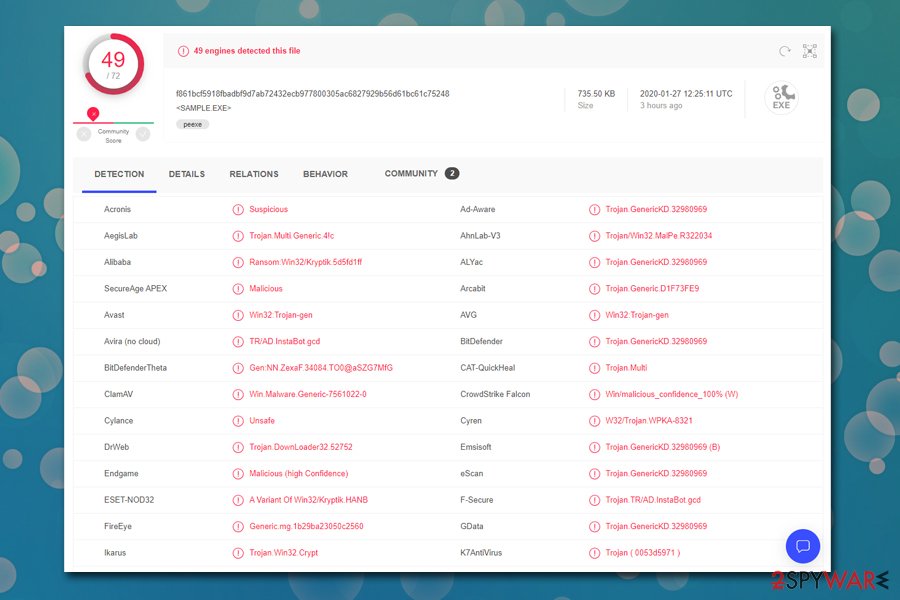Click the warning icon for ClamAV detection
The image size is (900, 600).
click(x=238, y=394)
